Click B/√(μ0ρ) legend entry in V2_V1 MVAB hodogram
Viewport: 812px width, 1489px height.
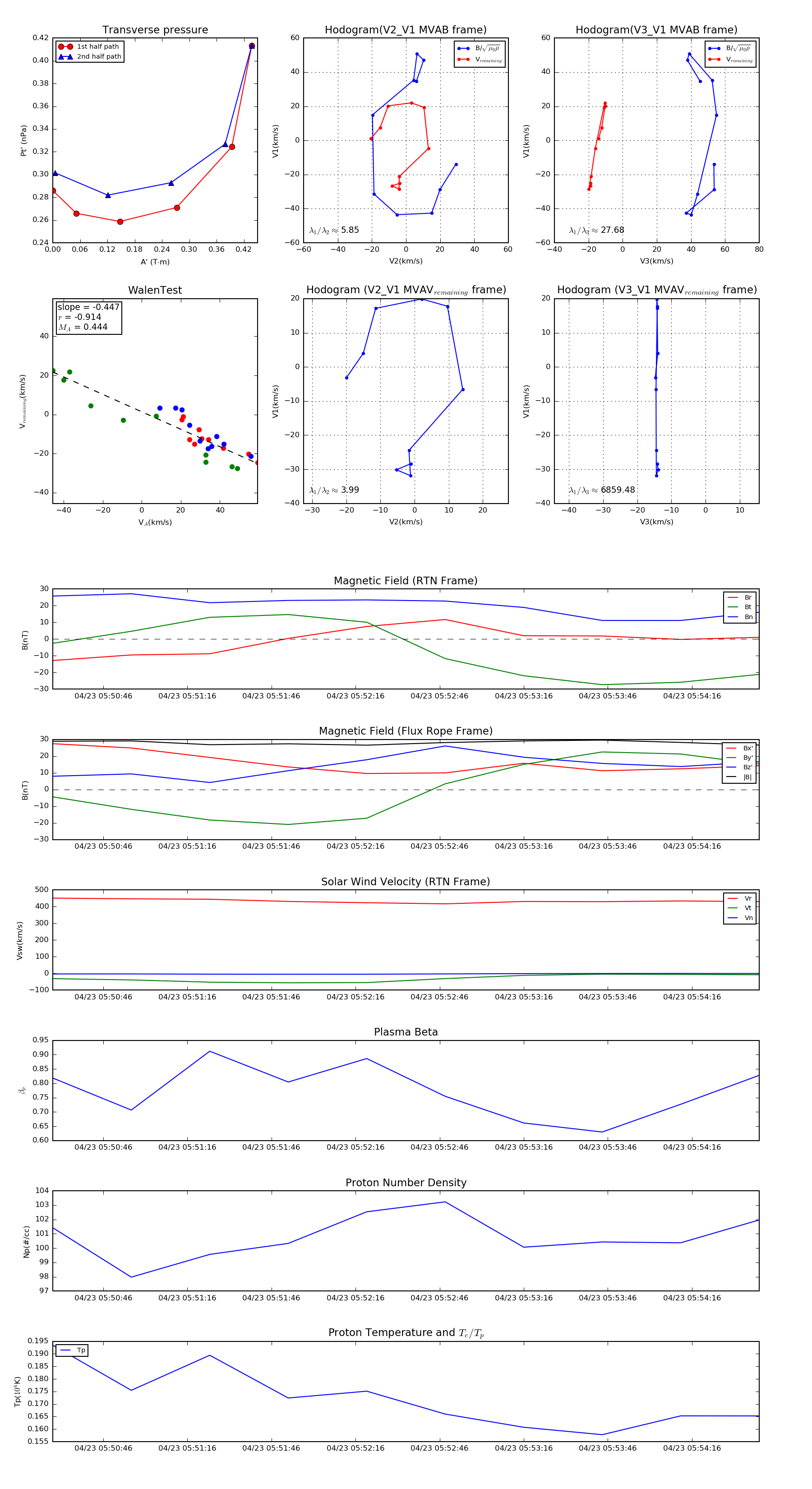pyautogui.click(x=480, y=49)
